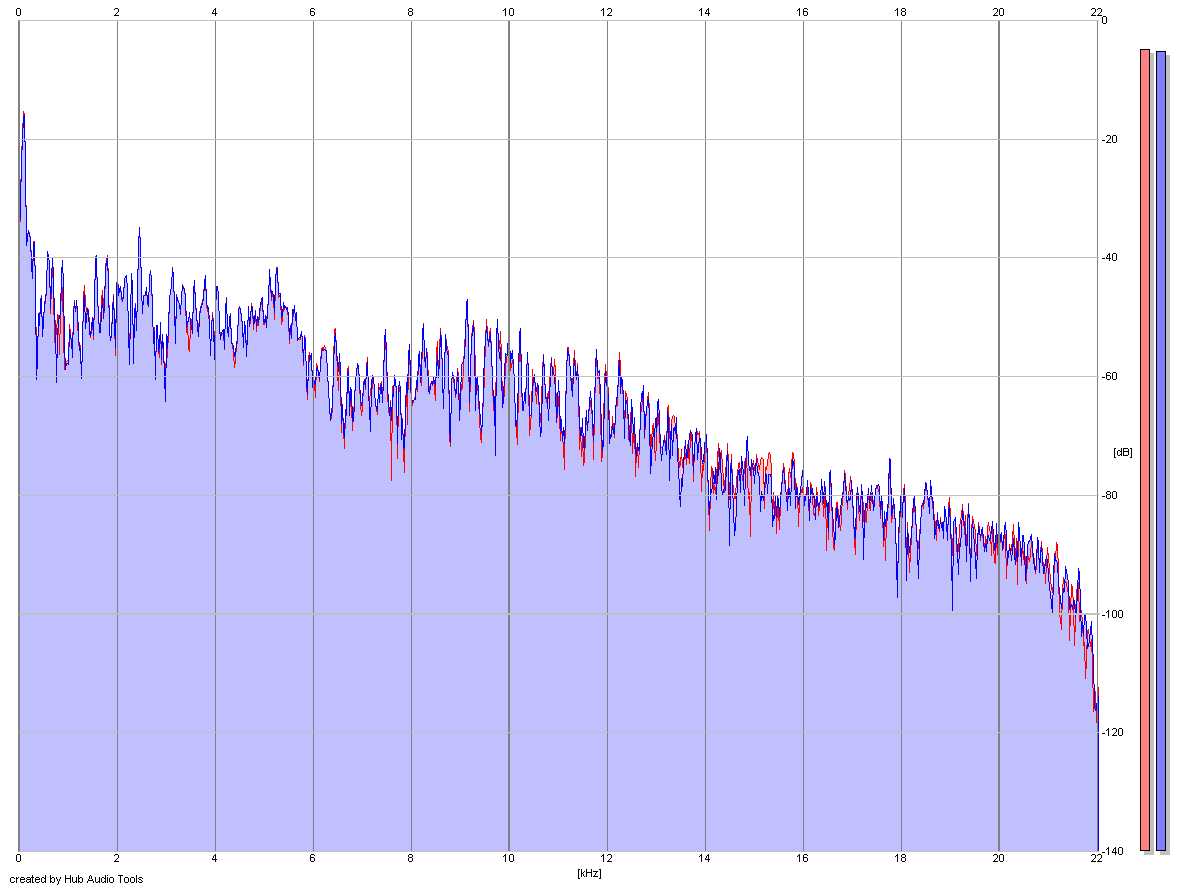1180x891 pixels.
Task: Click the 6 kHz label on bottom axis
Action: pyautogui.click(x=312, y=858)
